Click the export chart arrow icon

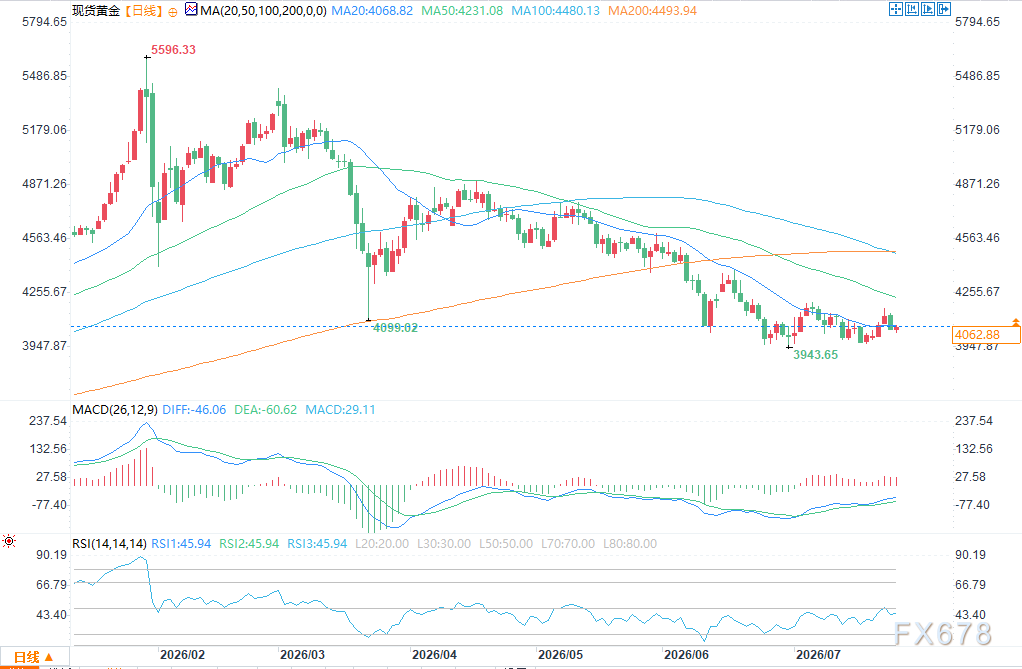(x=944, y=9)
